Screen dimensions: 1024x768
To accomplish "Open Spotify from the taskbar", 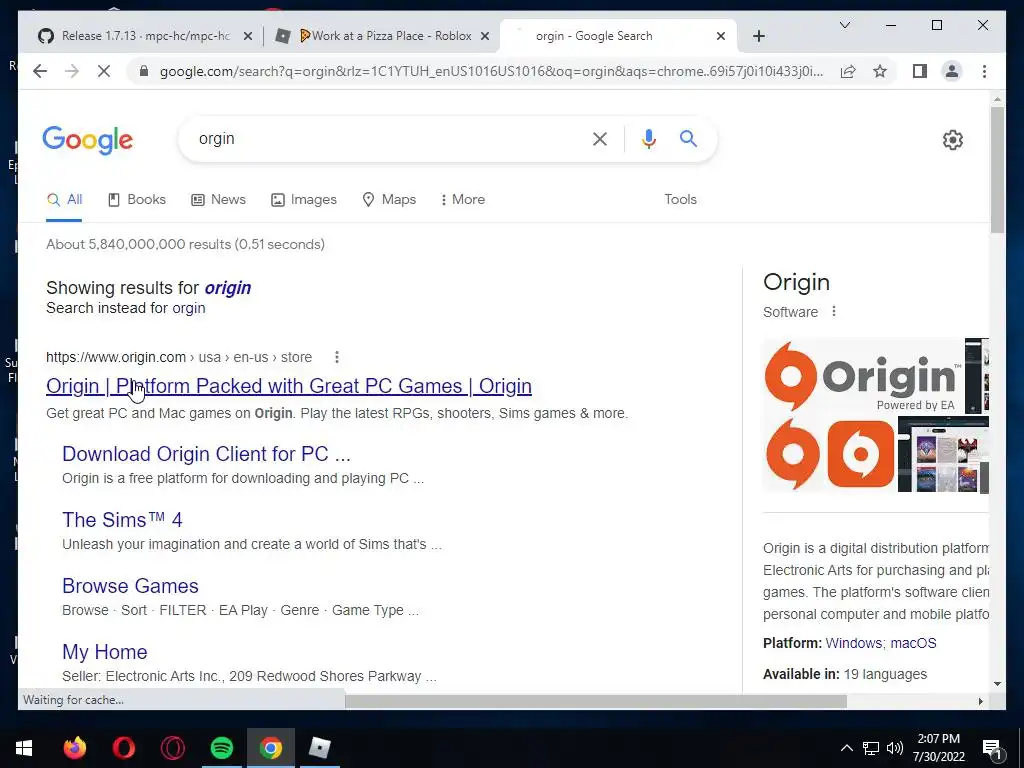I will (x=221, y=748).
